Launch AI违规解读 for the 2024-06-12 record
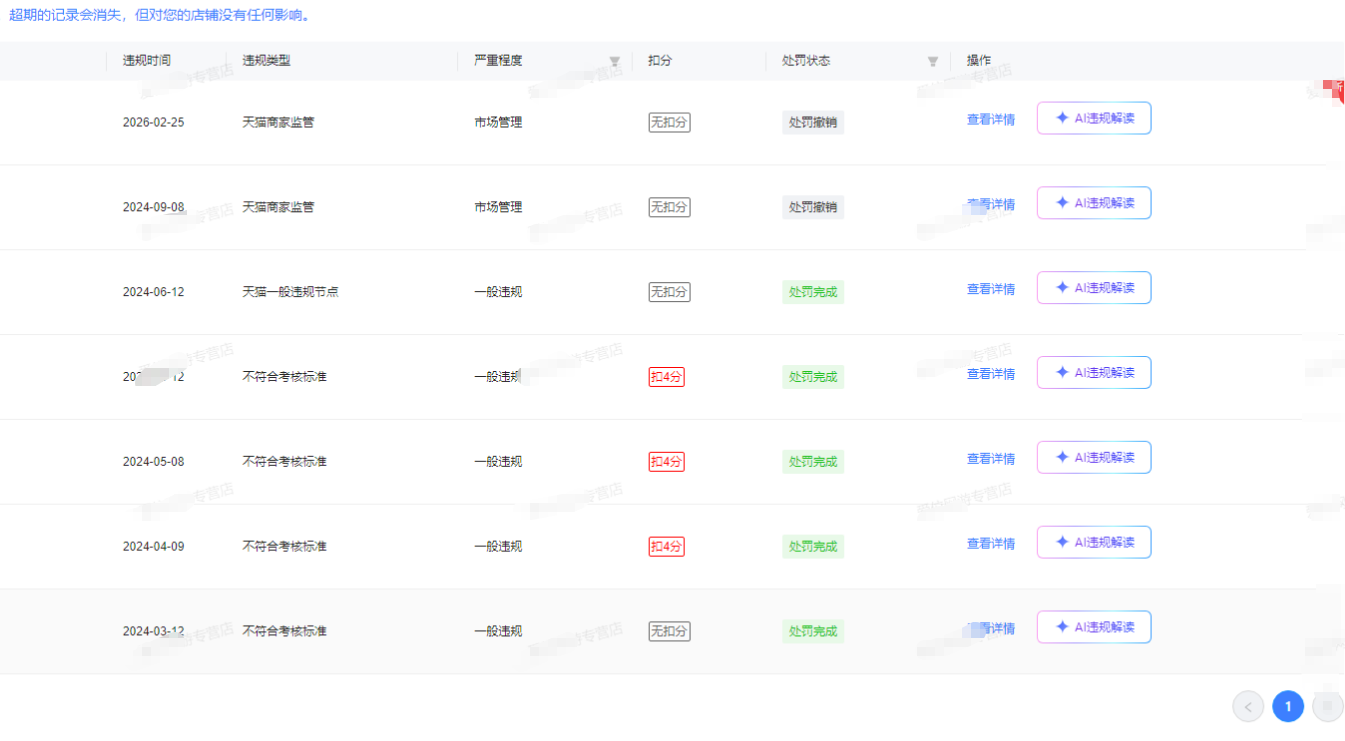 (1094, 288)
